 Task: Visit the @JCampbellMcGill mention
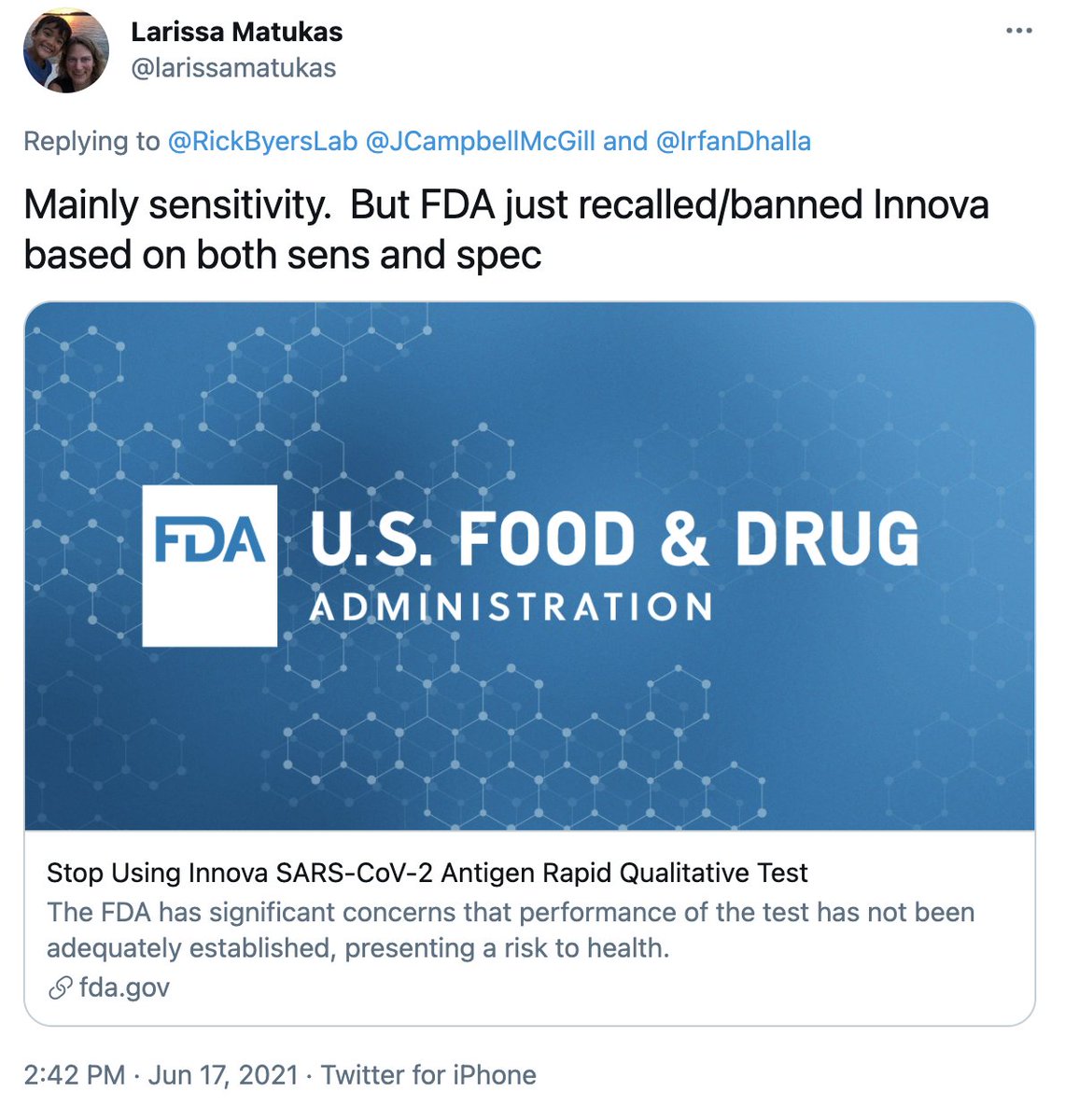480,142
